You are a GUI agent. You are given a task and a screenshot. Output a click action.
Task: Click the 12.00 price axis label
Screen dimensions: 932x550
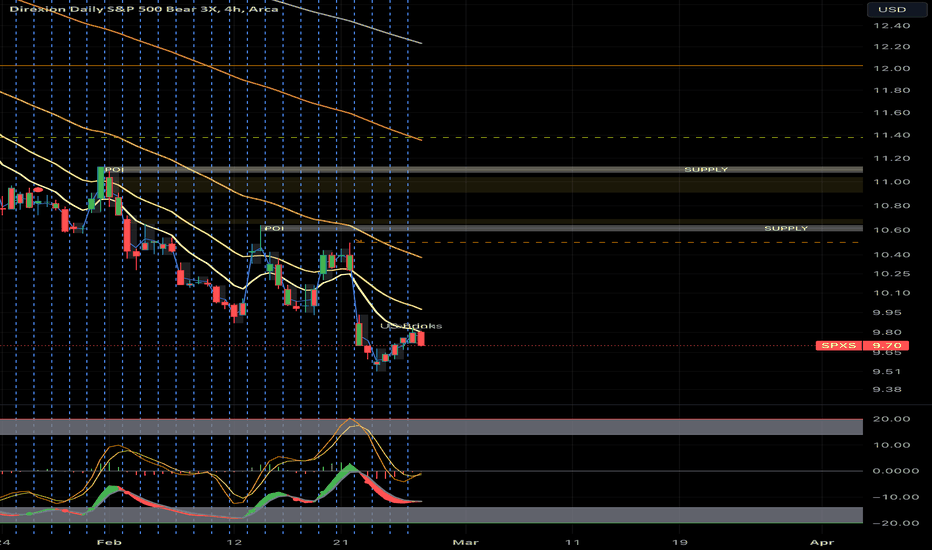pos(892,68)
